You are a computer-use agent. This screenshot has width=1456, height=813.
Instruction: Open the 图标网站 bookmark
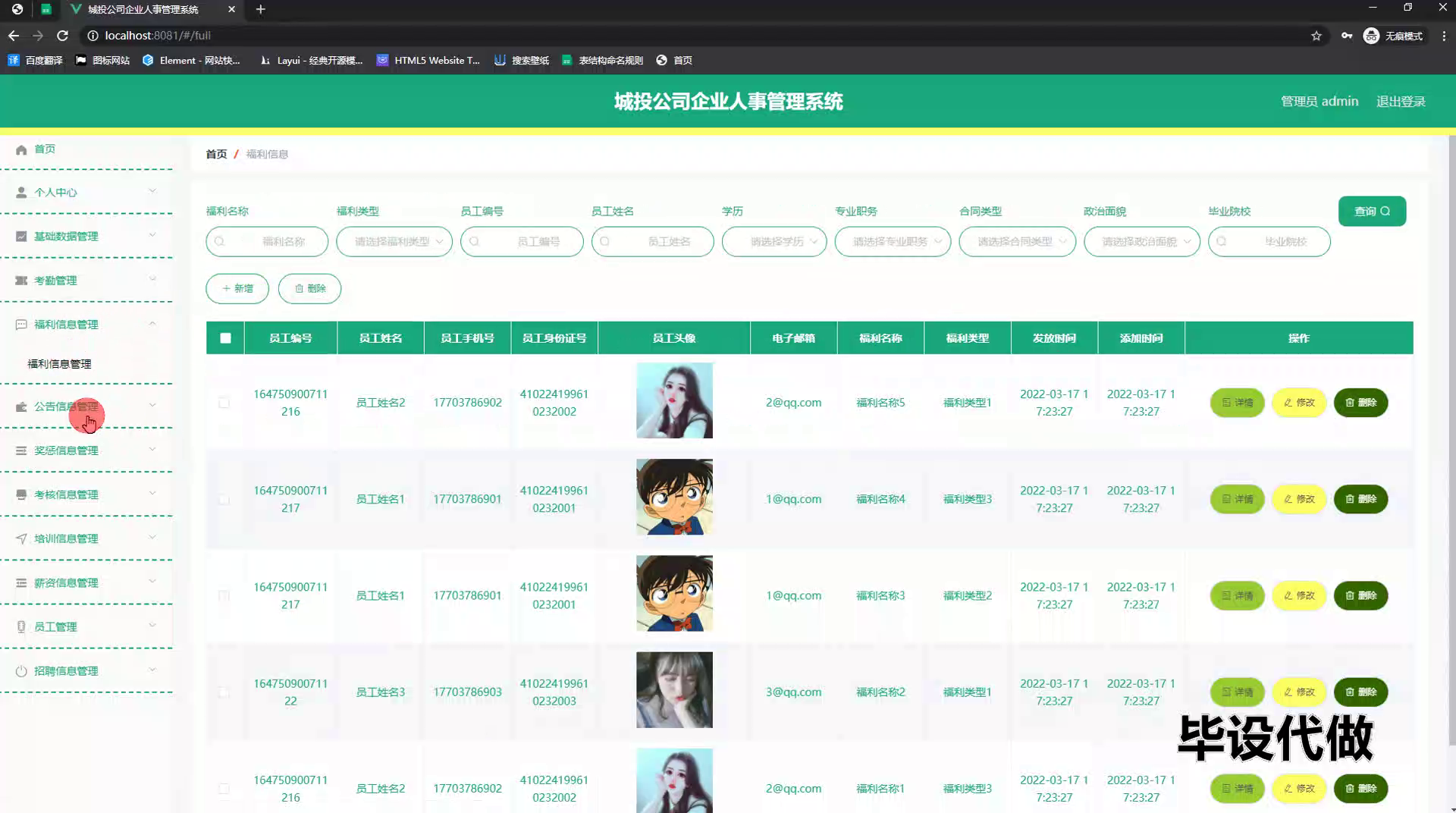(102, 61)
